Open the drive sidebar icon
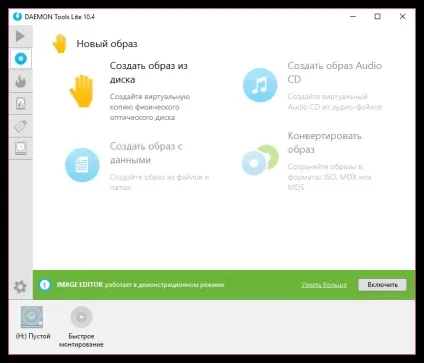The height and width of the screenshot is (363, 424). tap(21, 148)
